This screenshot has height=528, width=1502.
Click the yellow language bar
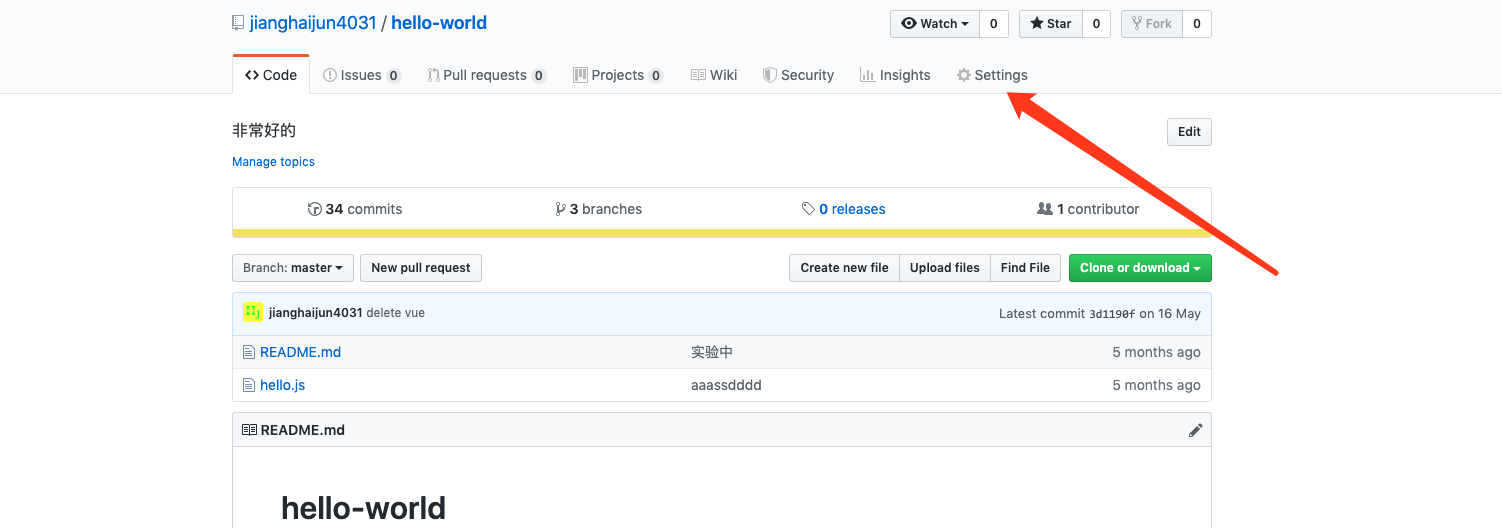pos(722,234)
